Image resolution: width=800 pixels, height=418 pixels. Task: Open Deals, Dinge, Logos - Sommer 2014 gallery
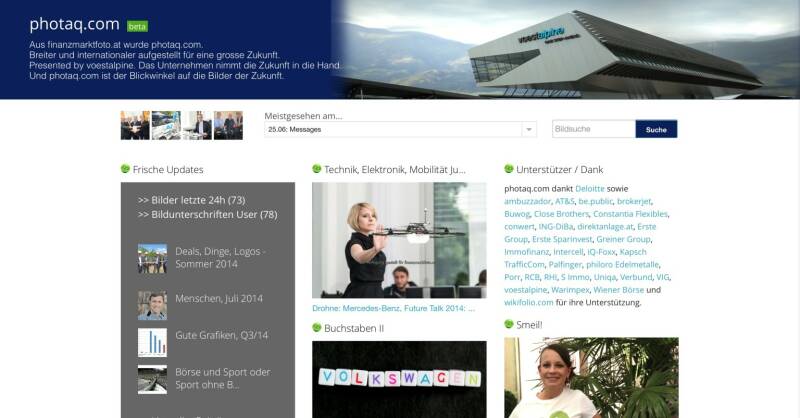pyautogui.click(x=220, y=258)
